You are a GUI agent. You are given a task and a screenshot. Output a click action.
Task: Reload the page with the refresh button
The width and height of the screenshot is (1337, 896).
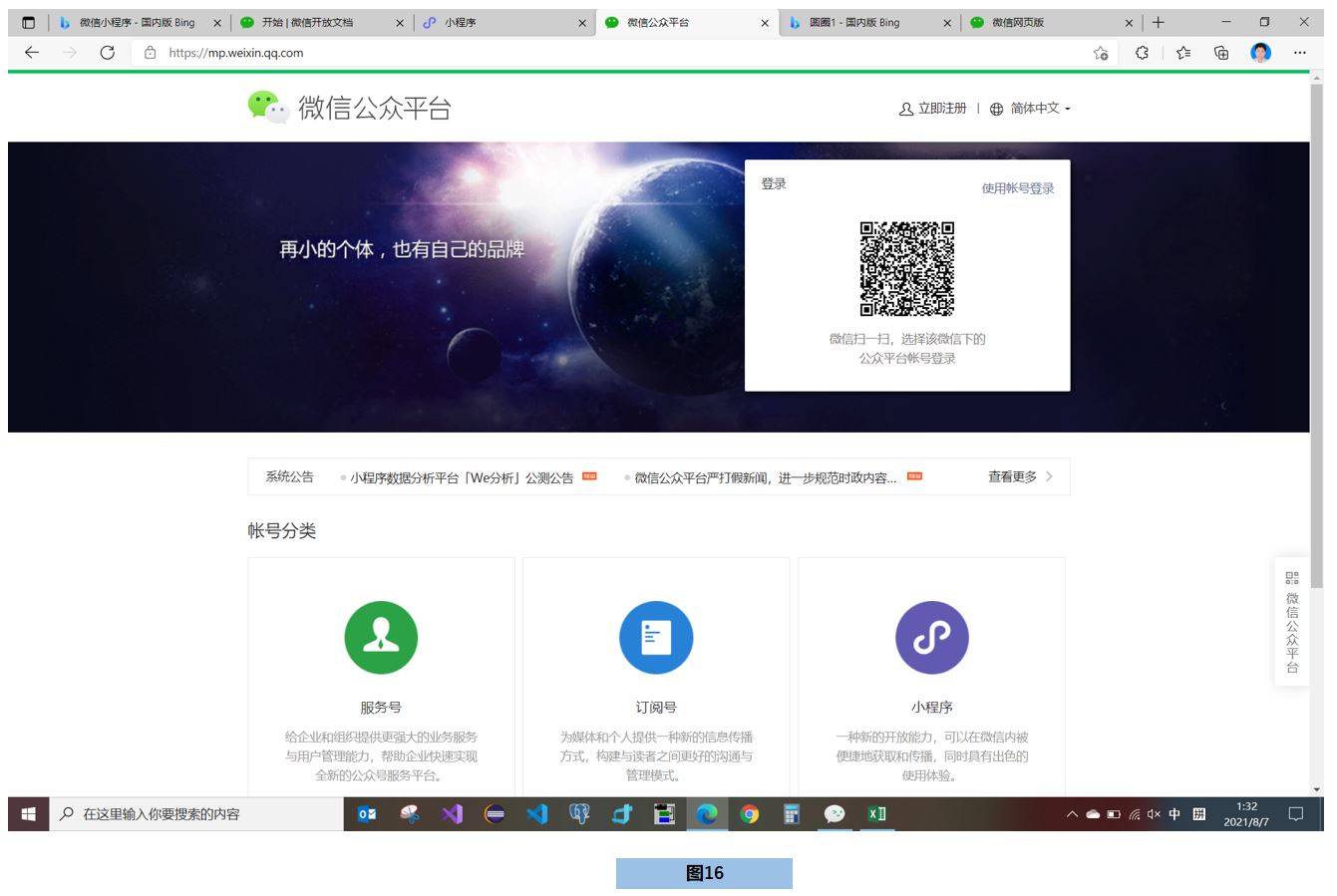[x=108, y=53]
